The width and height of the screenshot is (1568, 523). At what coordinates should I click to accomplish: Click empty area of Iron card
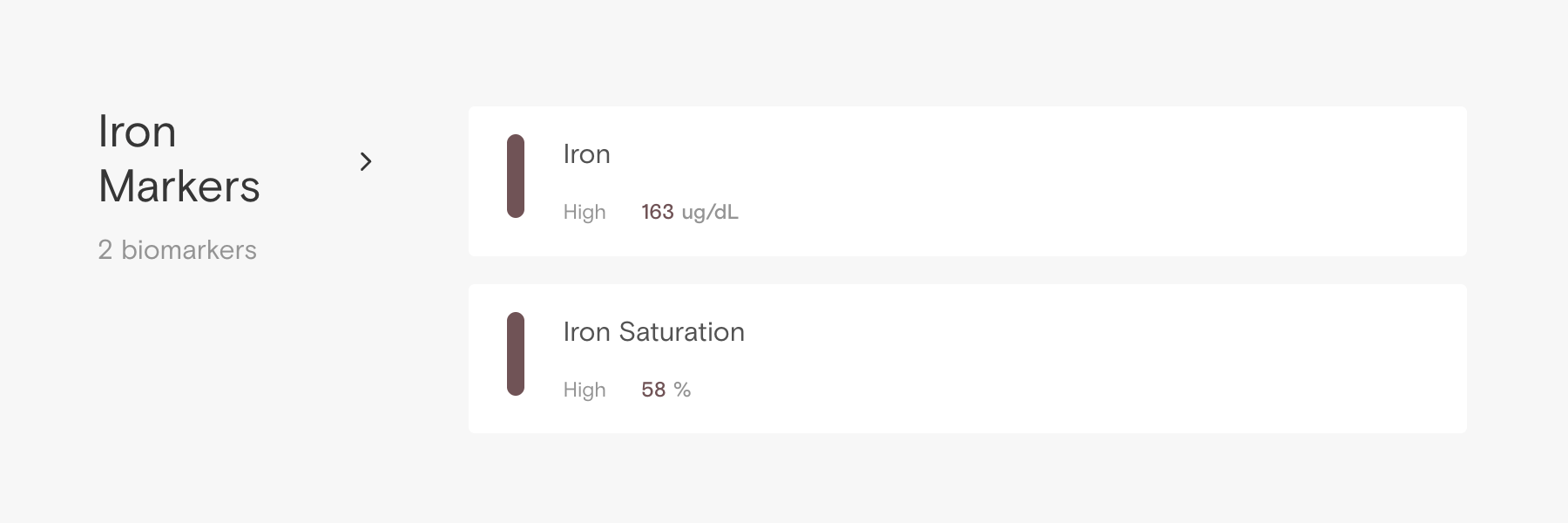(1132, 181)
